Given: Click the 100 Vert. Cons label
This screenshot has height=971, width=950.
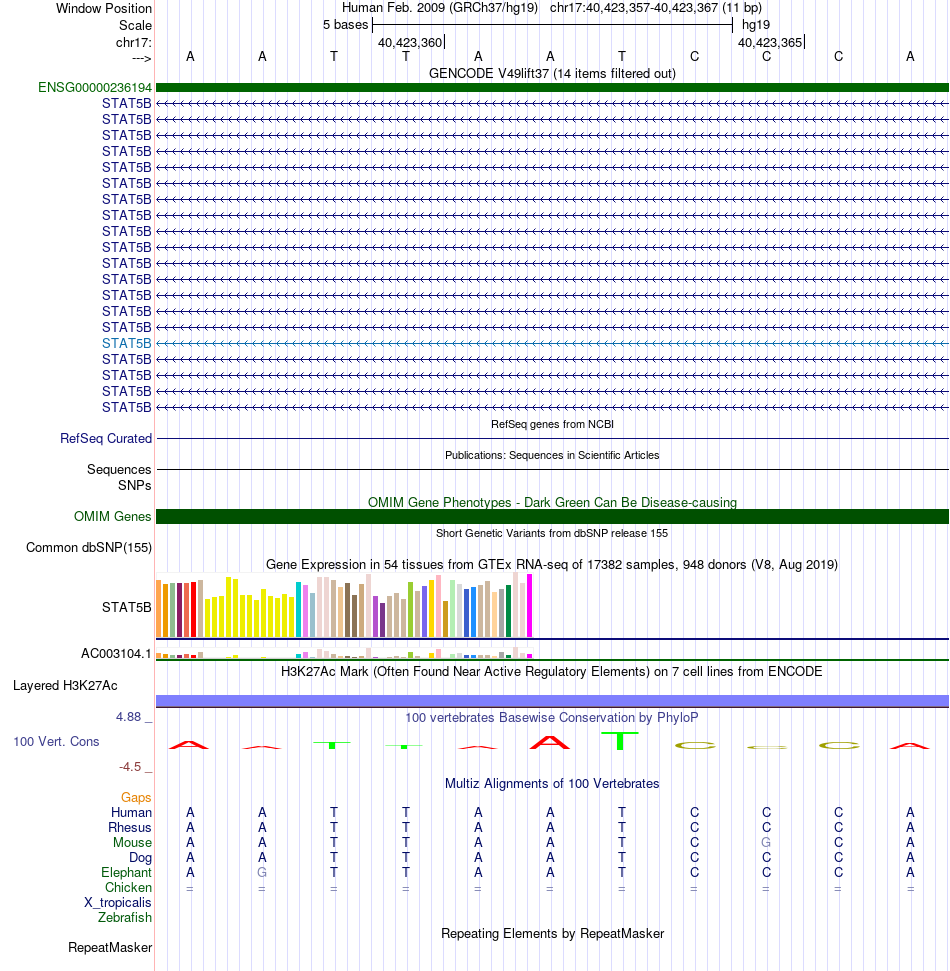Looking at the screenshot, I should pos(56,741).
